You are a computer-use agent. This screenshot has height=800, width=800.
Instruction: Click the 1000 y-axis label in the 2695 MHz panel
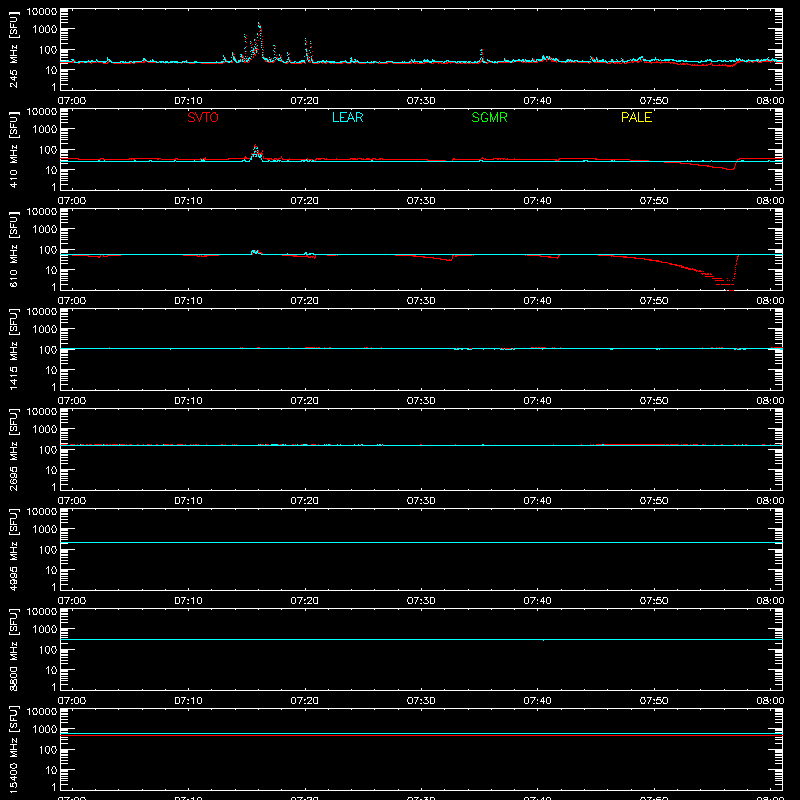[x=45, y=430]
